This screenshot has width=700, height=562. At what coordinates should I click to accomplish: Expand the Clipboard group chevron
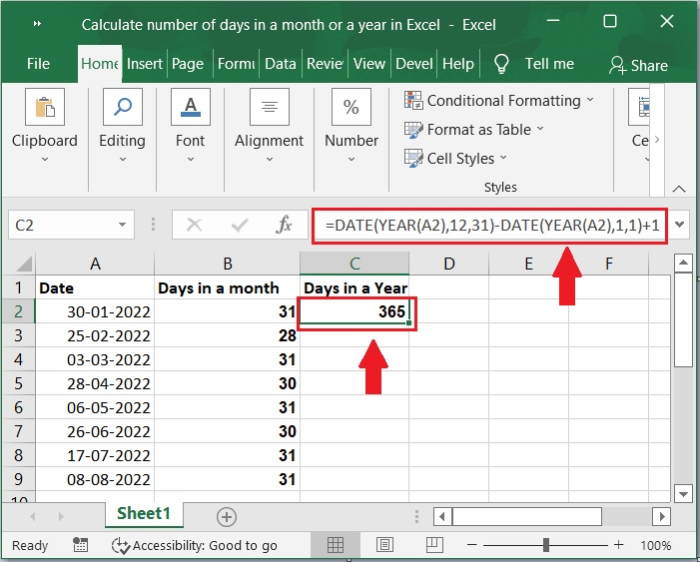[x=45, y=159]
